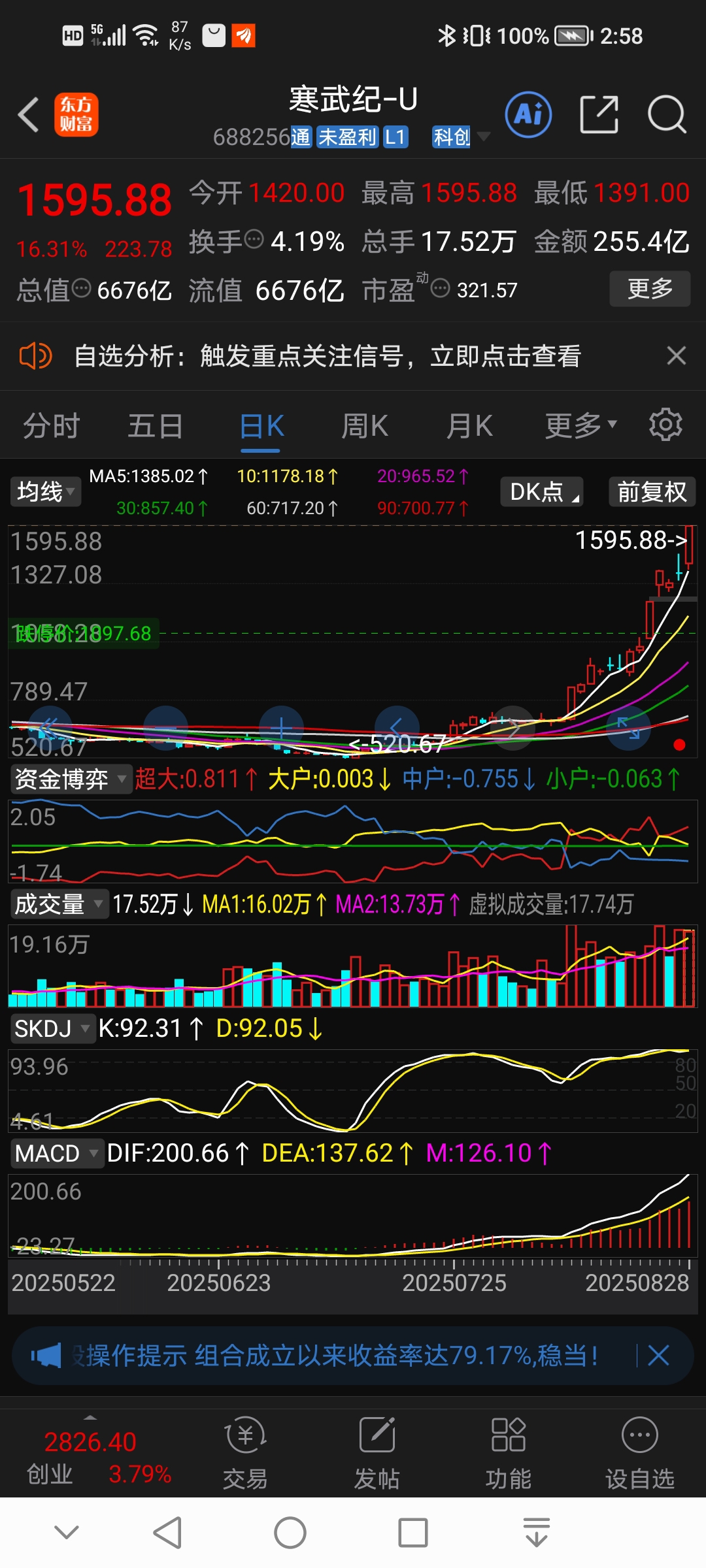Screen dimensions: 706x1568
Task: Tap the share/export icon
Action: tap(599, 115)
